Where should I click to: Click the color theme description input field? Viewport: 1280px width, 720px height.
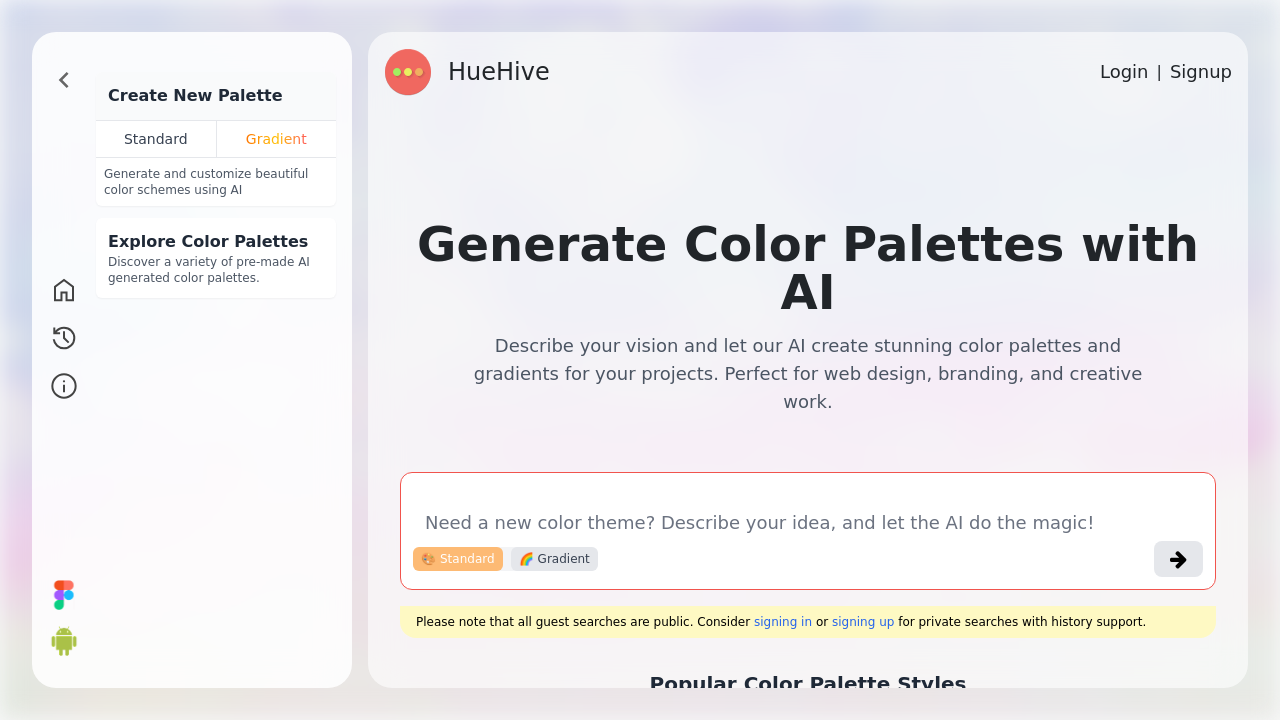[760, 522]
